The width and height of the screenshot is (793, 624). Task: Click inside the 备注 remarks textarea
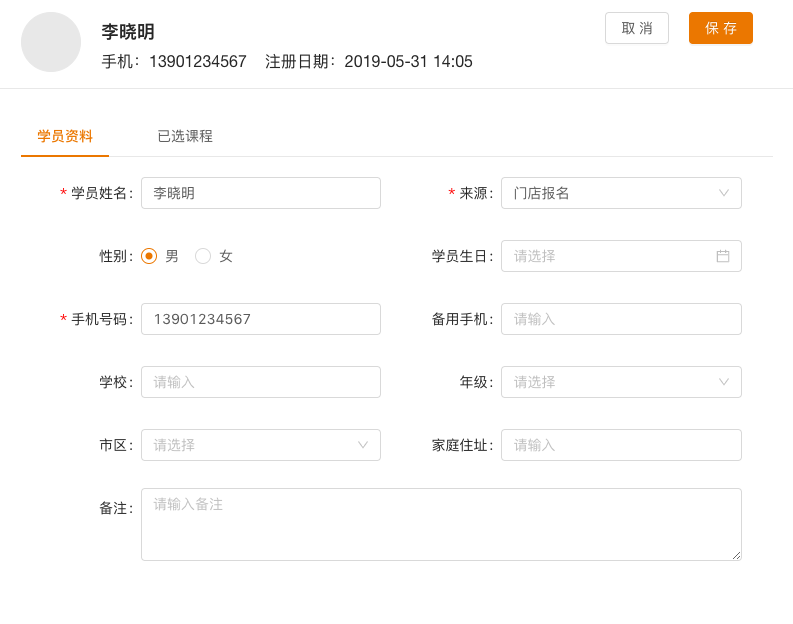tap(440, 524)
